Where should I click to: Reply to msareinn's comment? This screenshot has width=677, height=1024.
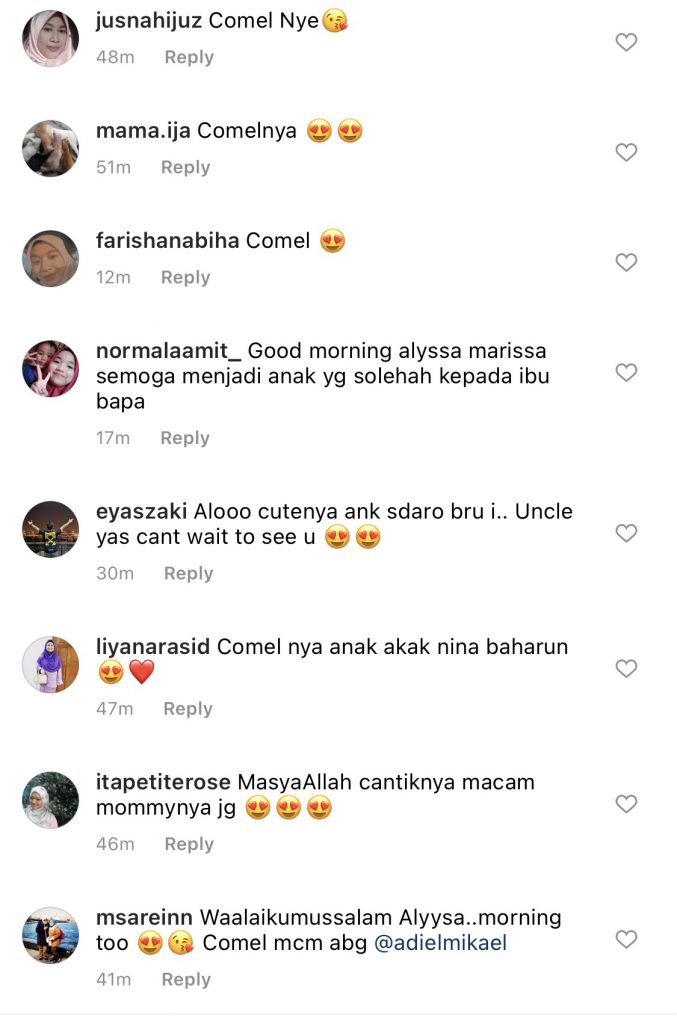point(186,980)
